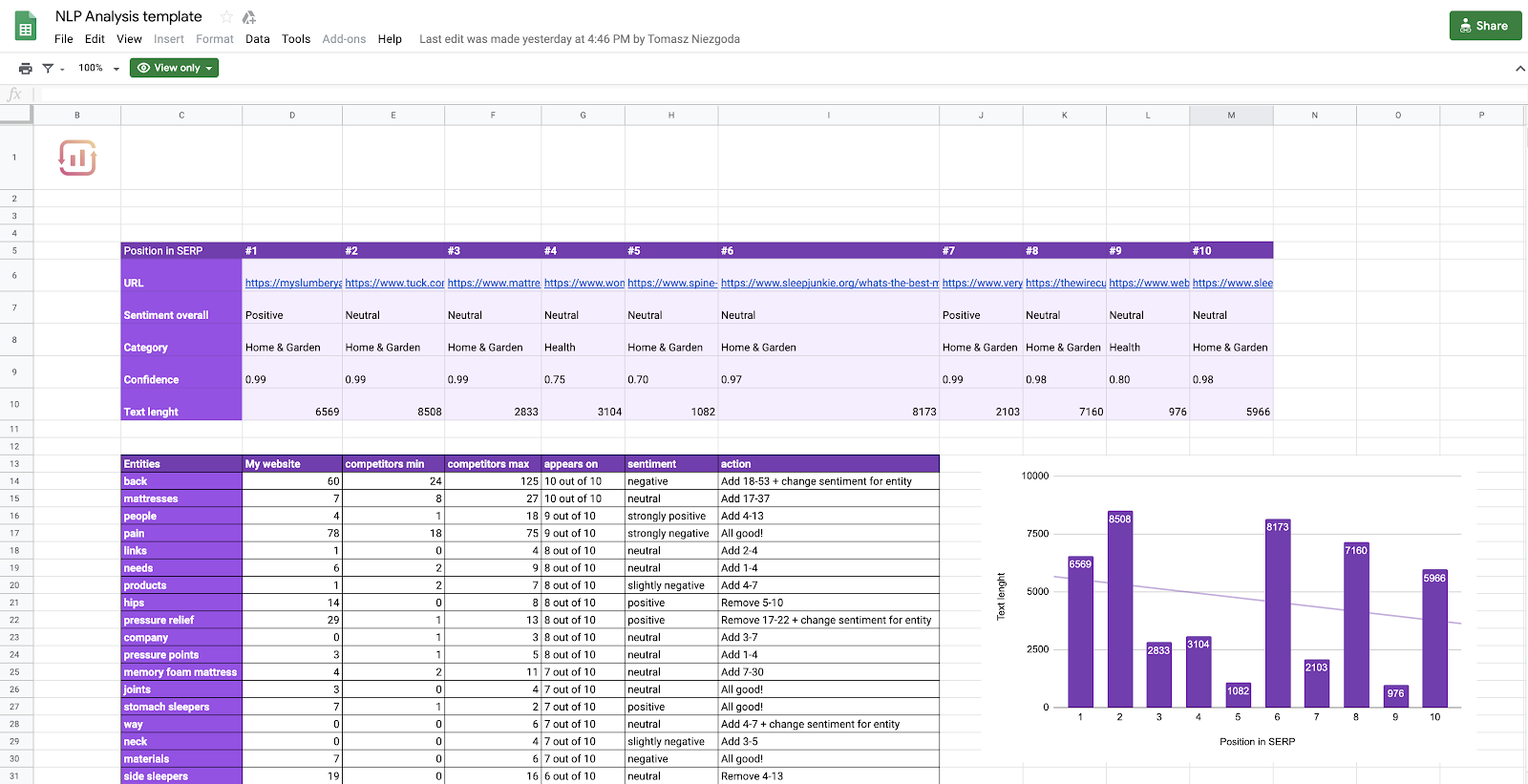Click the 'competitors max' column header

[x=493, y=464]
